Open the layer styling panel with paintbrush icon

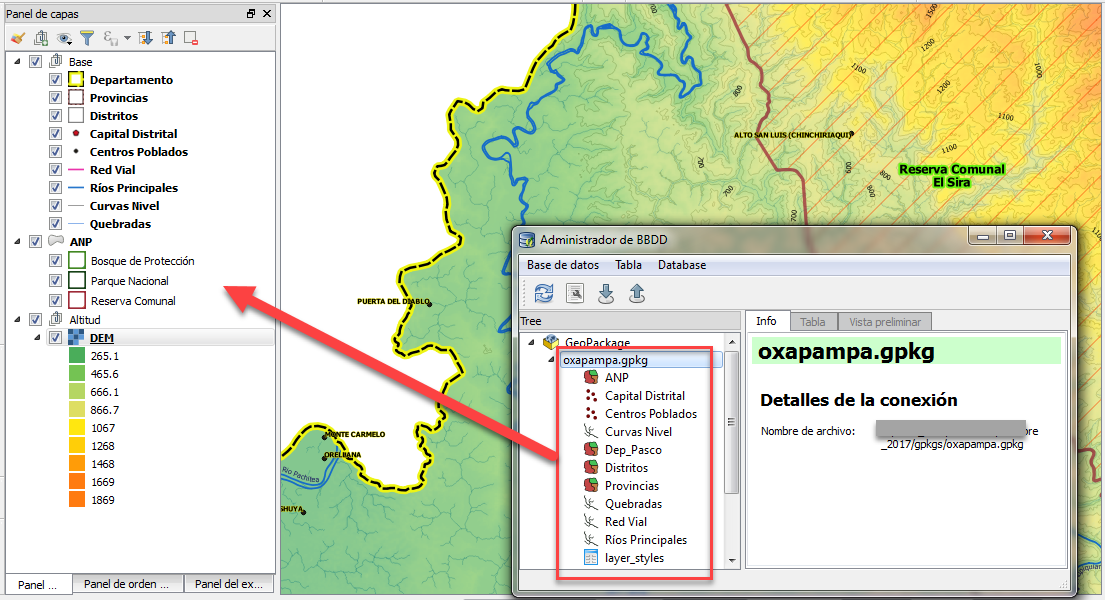pyautogui.click(x=17, y=37)
